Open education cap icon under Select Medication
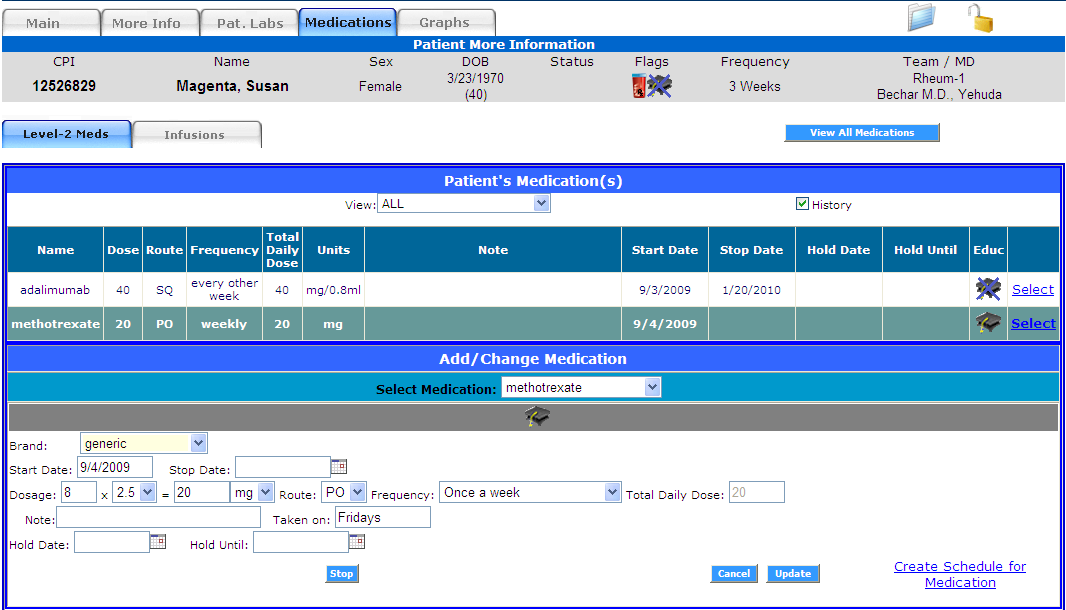This screenshot has width=1066, height=610. pos(537,416)
